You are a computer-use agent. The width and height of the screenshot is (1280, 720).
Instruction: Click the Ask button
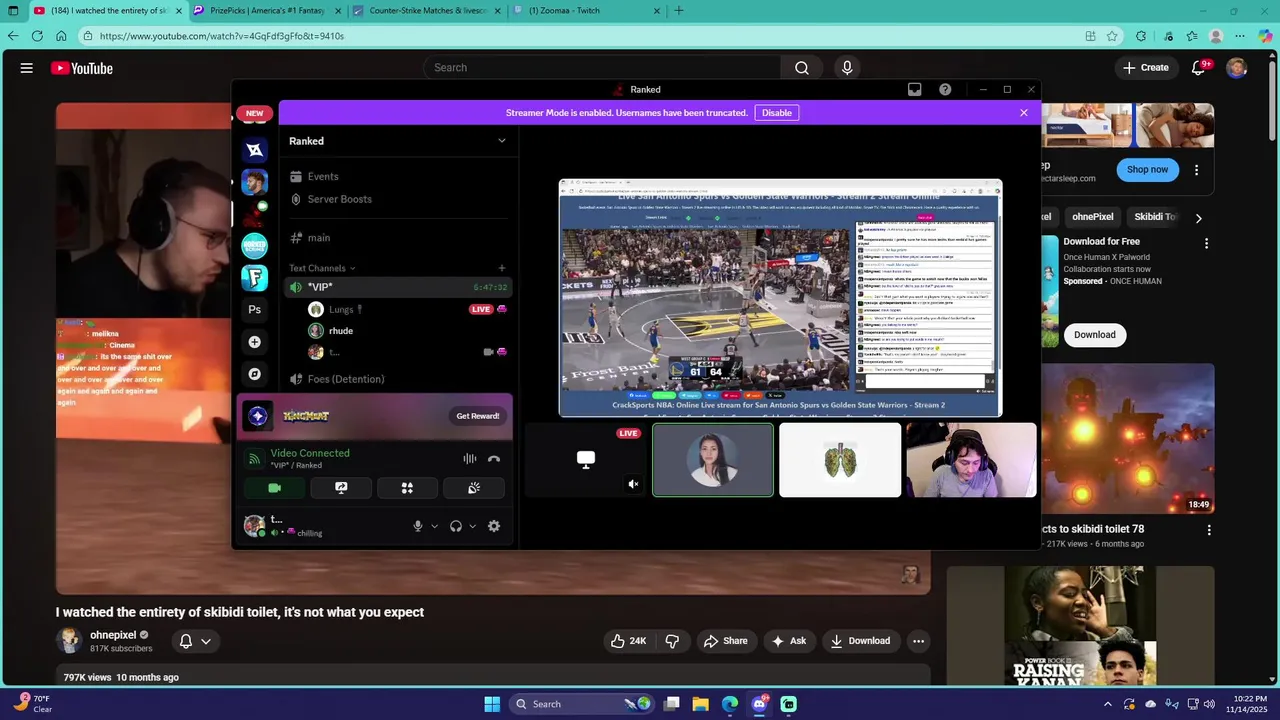coord(789,641)
